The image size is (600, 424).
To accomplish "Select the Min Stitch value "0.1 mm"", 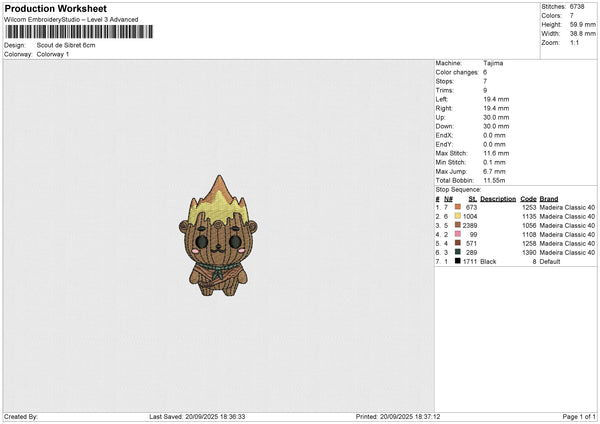I will pyautogui.click(x=495, y=162).
